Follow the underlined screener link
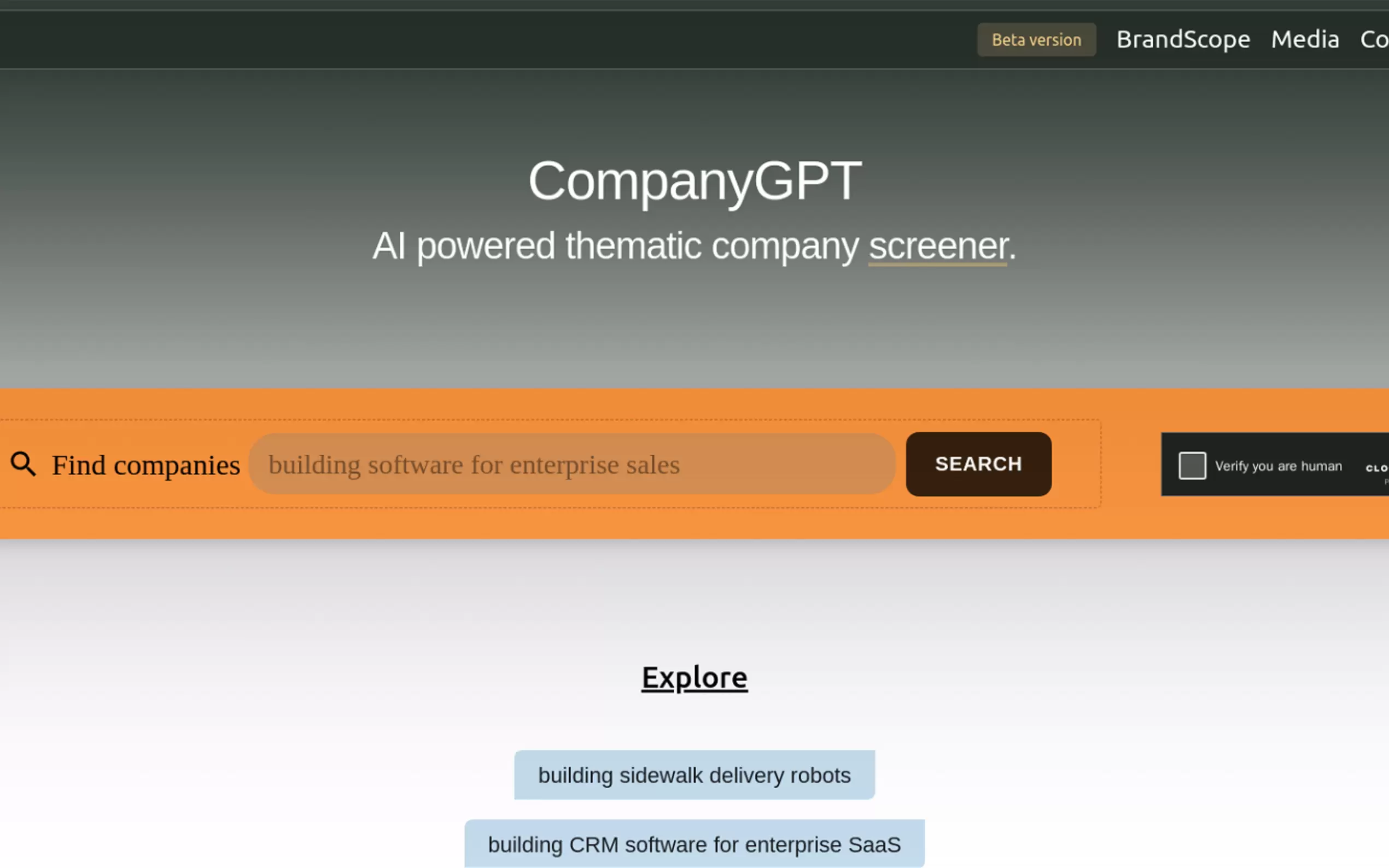 coord(938,247)
